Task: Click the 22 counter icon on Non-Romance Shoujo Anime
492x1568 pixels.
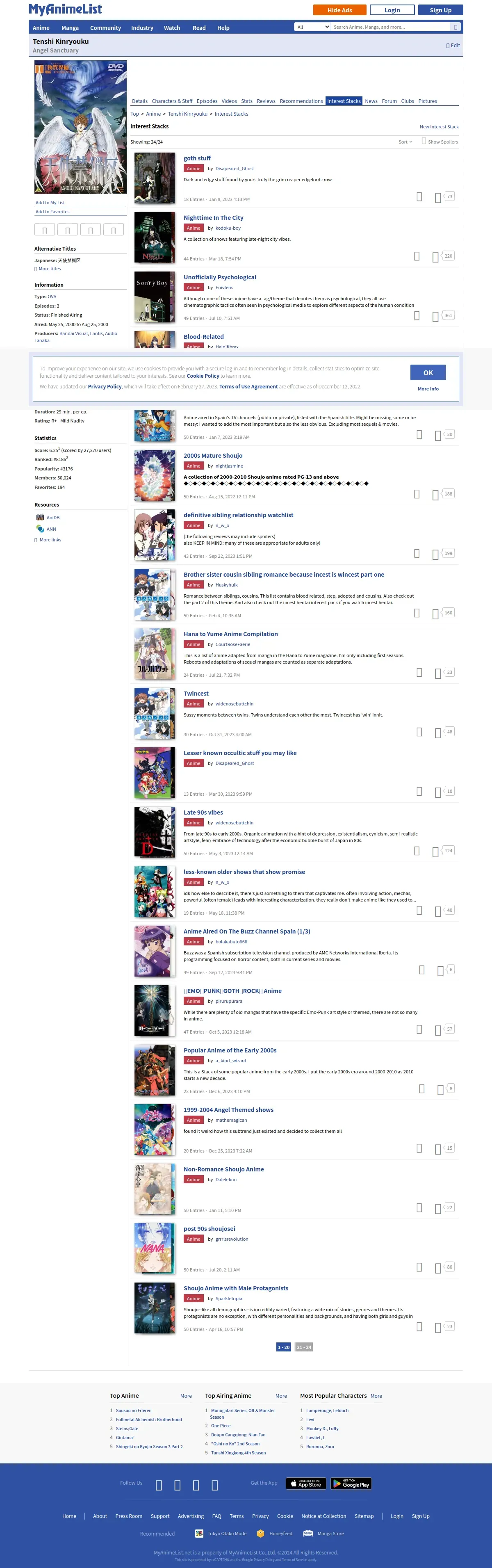Action: (x=449, y=1207)
